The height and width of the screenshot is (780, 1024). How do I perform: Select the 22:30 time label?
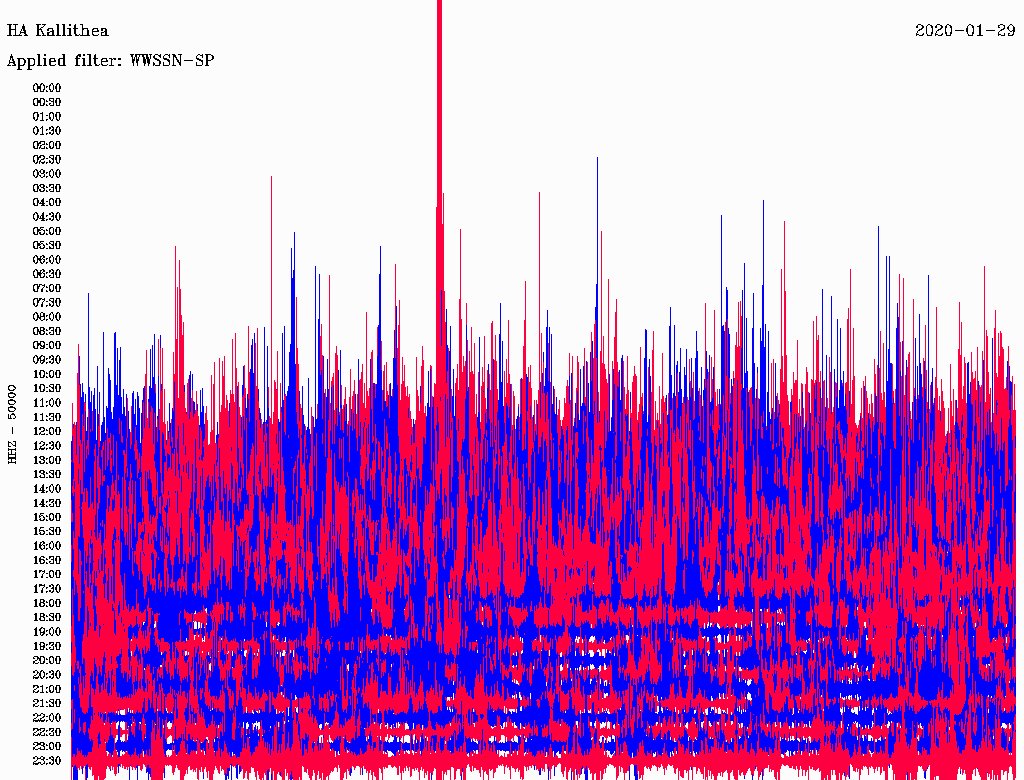(x=47, y=732)
